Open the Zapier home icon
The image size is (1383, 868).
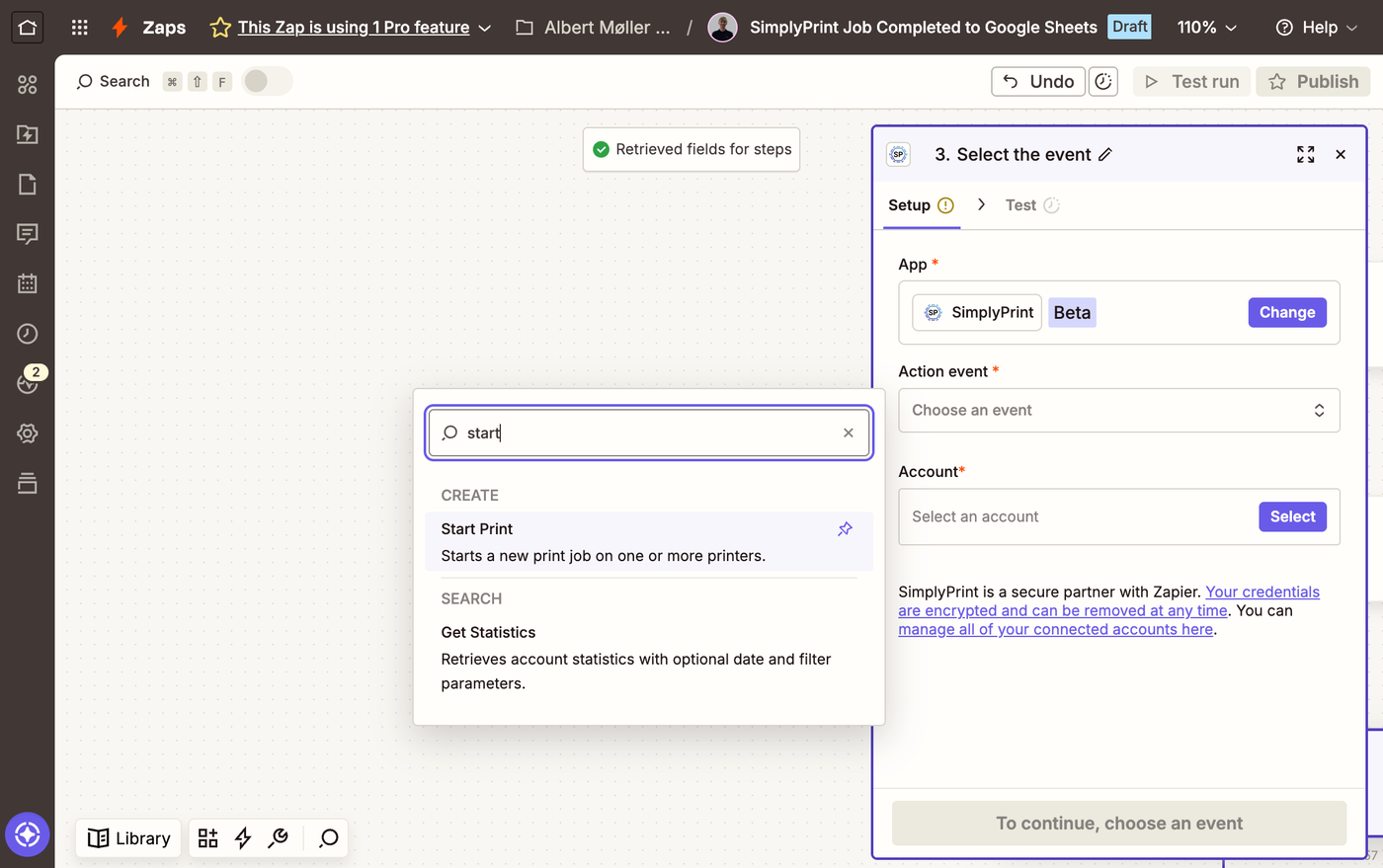point(27,28)
